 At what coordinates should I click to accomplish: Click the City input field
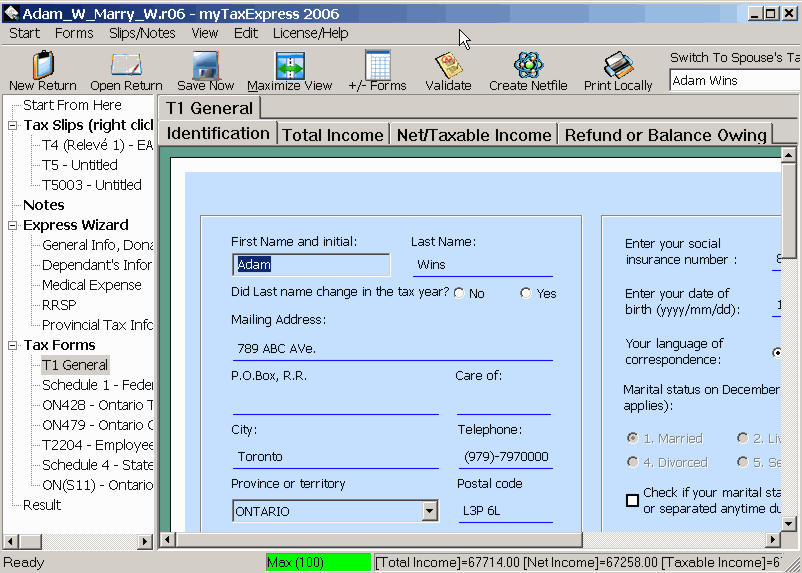pos(334,457)
